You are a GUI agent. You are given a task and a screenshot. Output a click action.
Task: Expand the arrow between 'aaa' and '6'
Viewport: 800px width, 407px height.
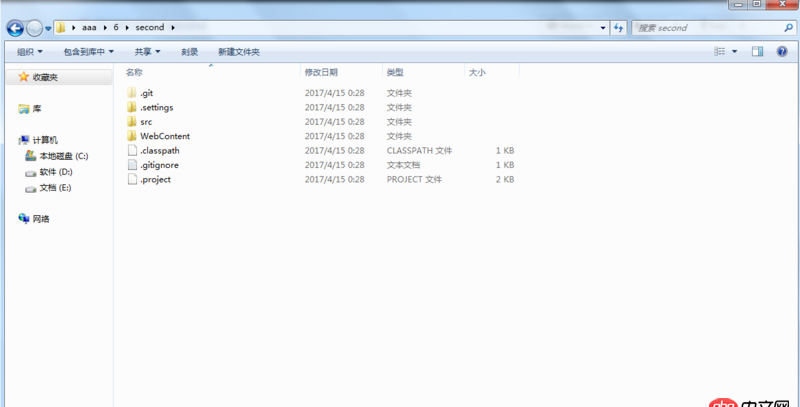105,28
